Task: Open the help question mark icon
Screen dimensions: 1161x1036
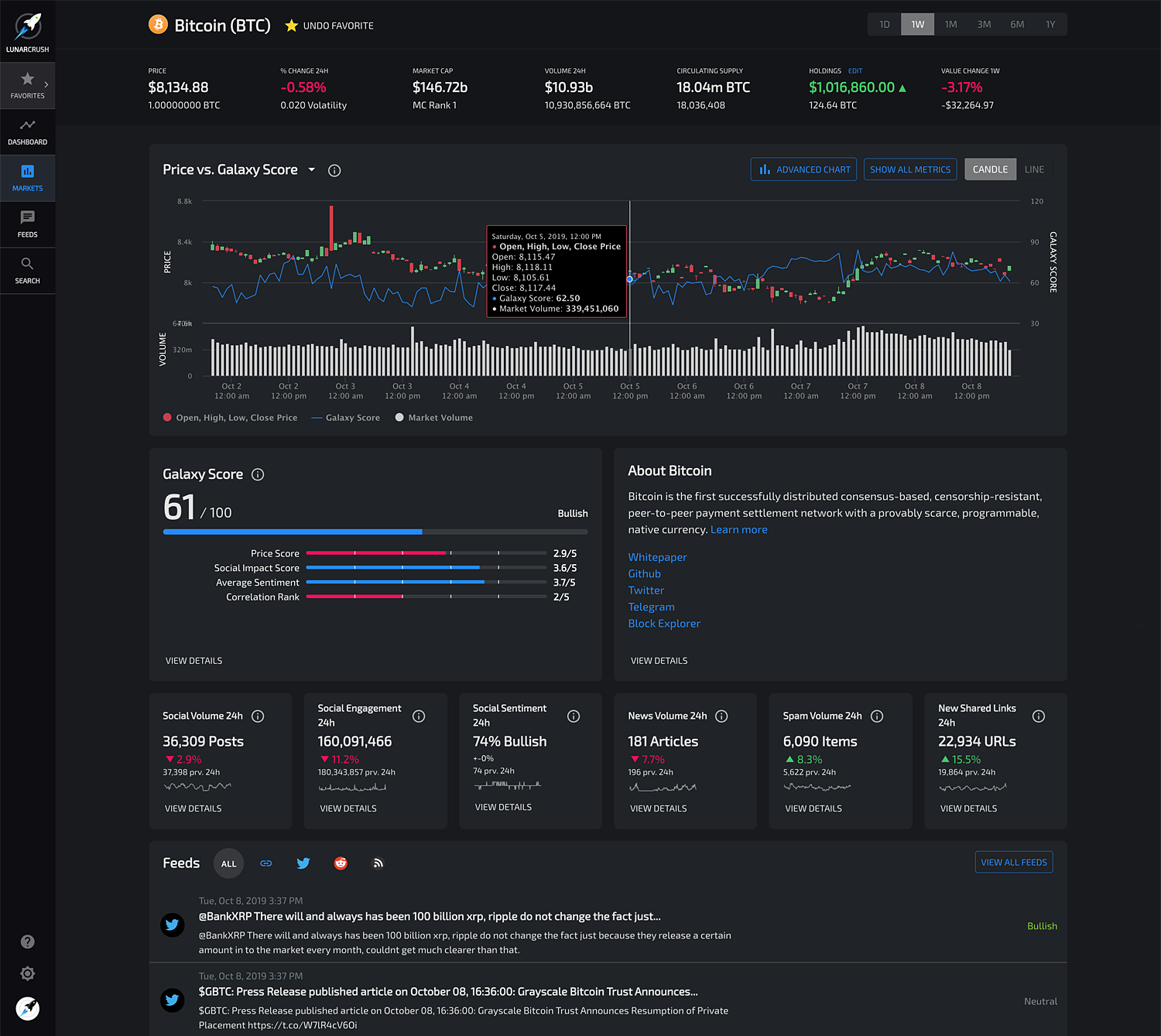Action: point(28,942)
